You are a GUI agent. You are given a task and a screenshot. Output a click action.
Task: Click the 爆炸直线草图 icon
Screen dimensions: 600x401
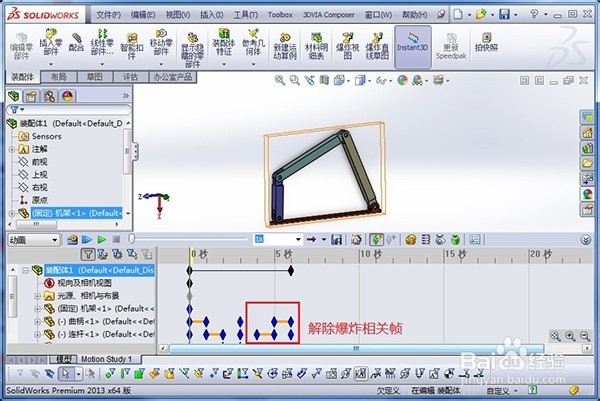point(377,46)
